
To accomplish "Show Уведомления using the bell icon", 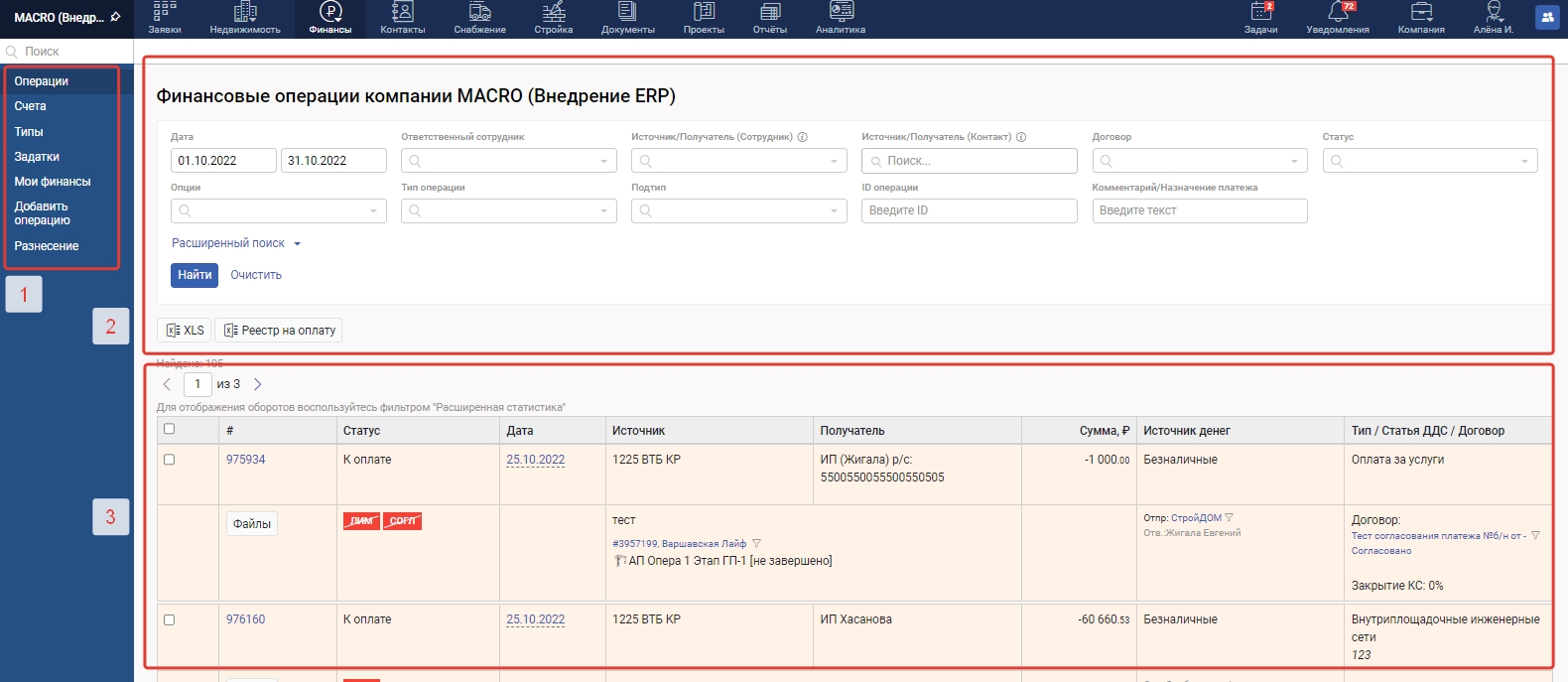I will [1338, 12].
